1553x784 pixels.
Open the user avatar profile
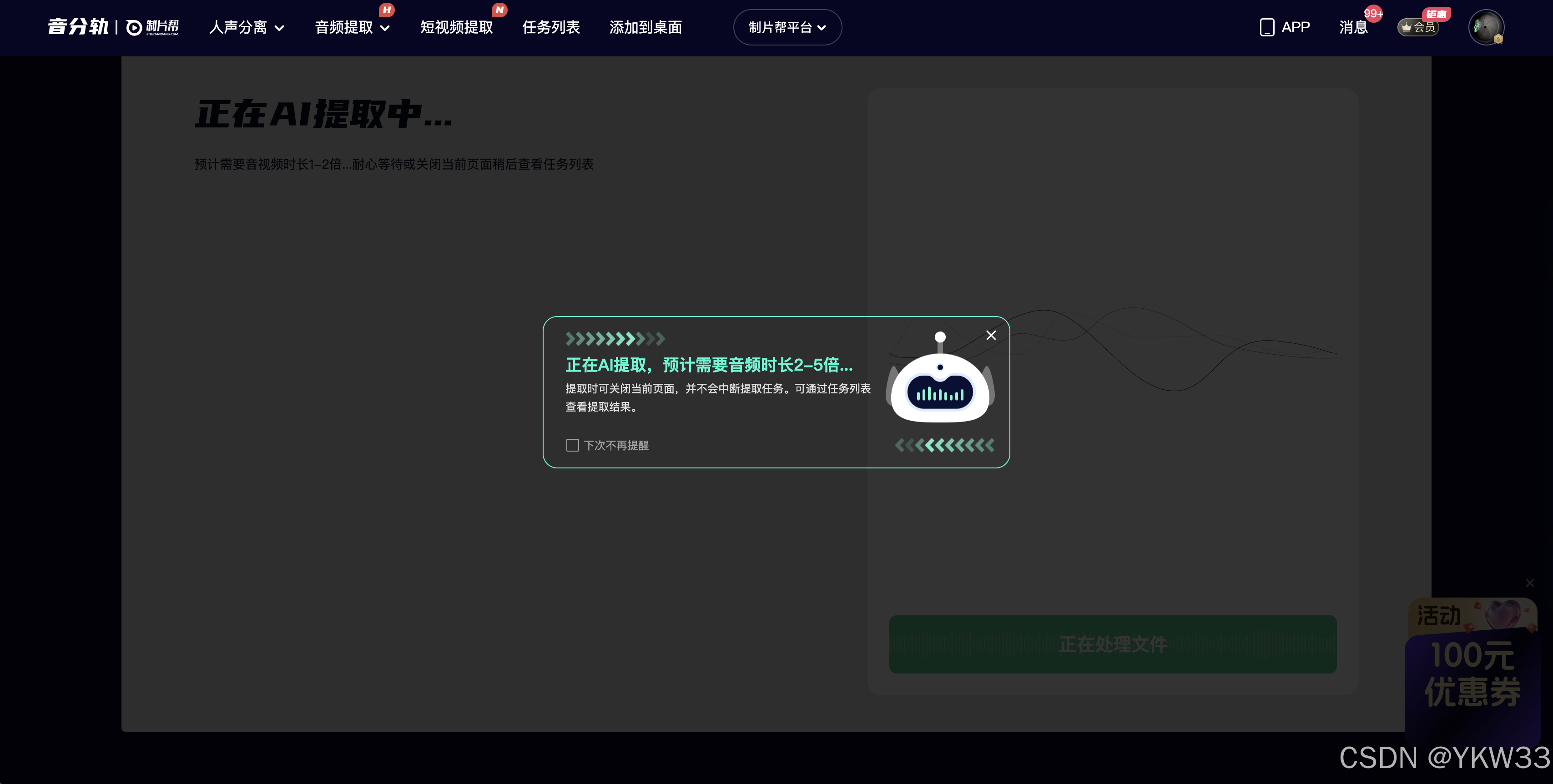click(1486, 27)
